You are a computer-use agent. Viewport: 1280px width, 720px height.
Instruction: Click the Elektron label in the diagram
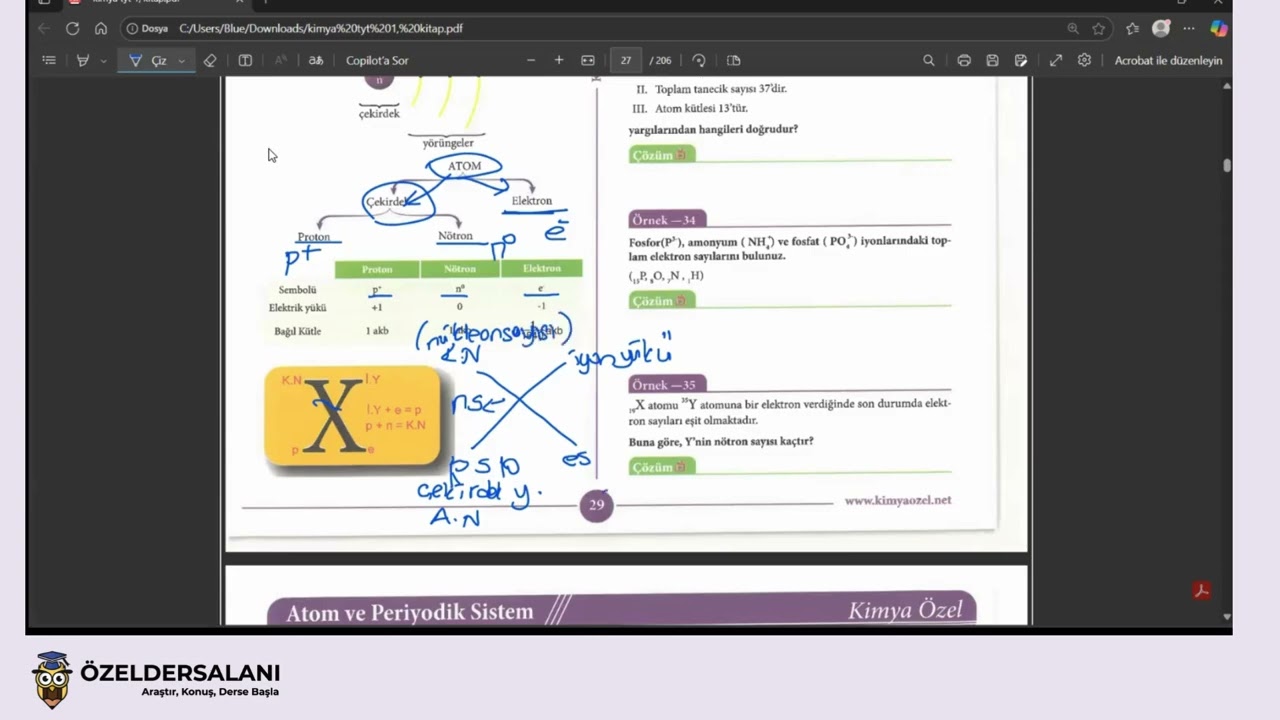(x=531, y=201)
